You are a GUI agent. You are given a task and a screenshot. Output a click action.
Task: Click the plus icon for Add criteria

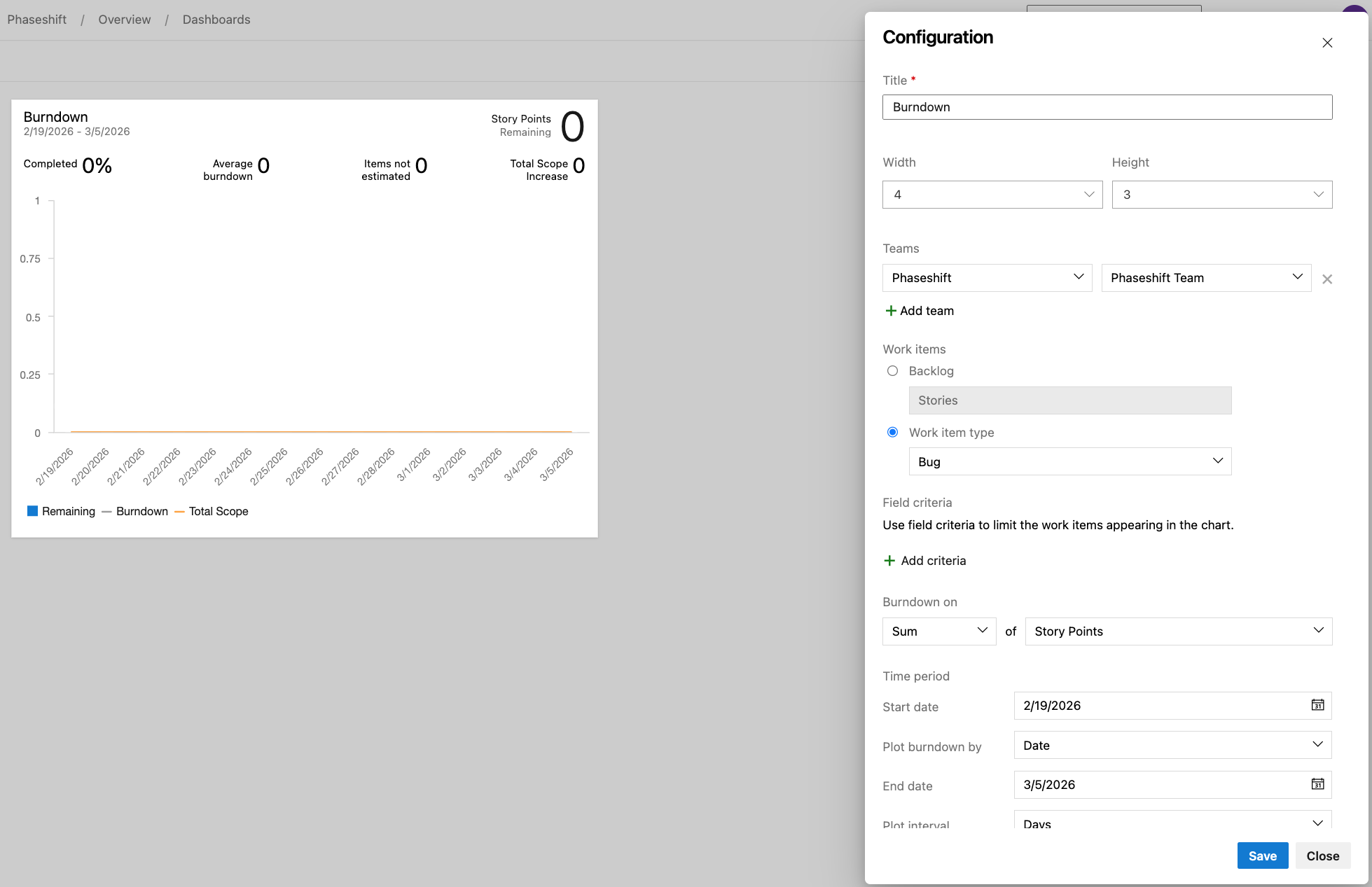[x=889, y=561]
